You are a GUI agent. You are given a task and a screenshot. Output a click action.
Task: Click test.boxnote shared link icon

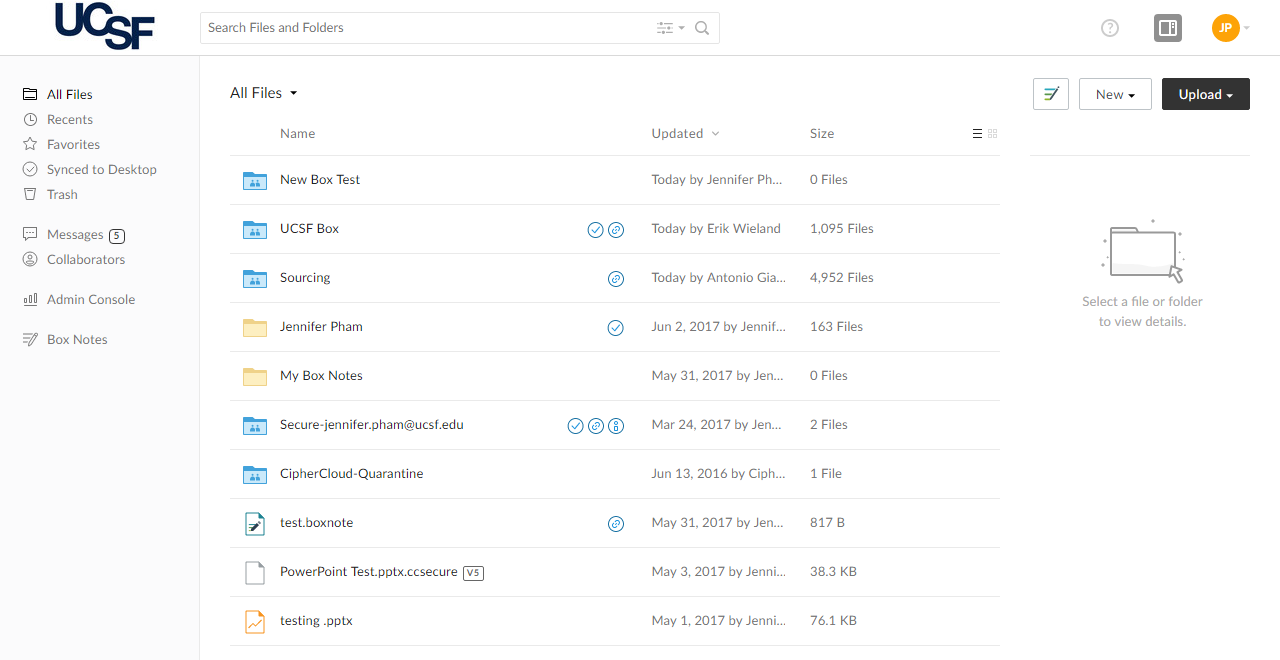(616, 524)
